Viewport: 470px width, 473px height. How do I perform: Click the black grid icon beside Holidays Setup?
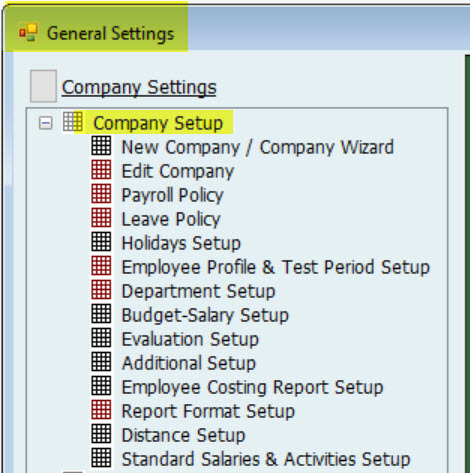[101, 242]
